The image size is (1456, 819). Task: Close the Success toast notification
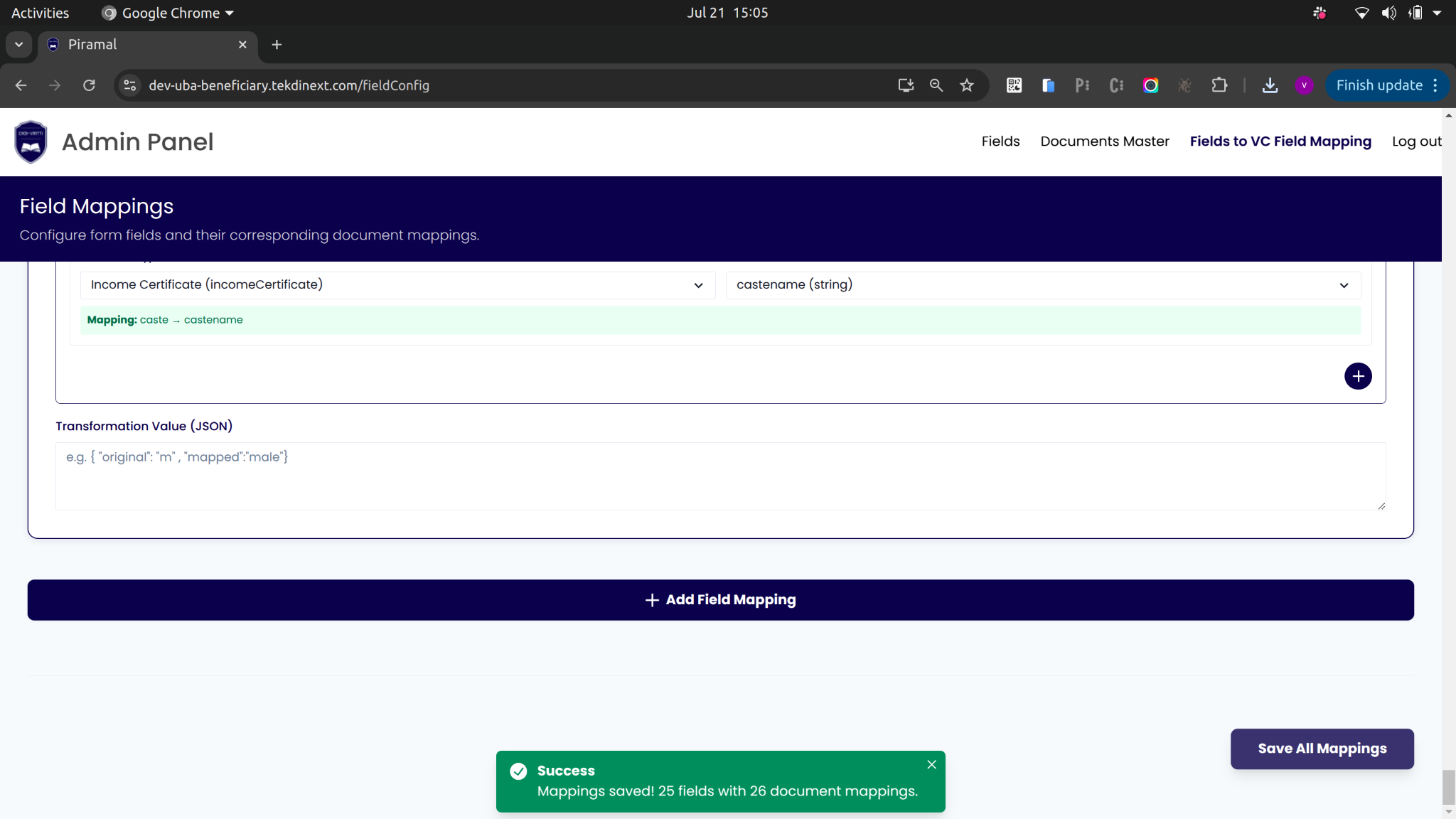(x=931, y=764)
